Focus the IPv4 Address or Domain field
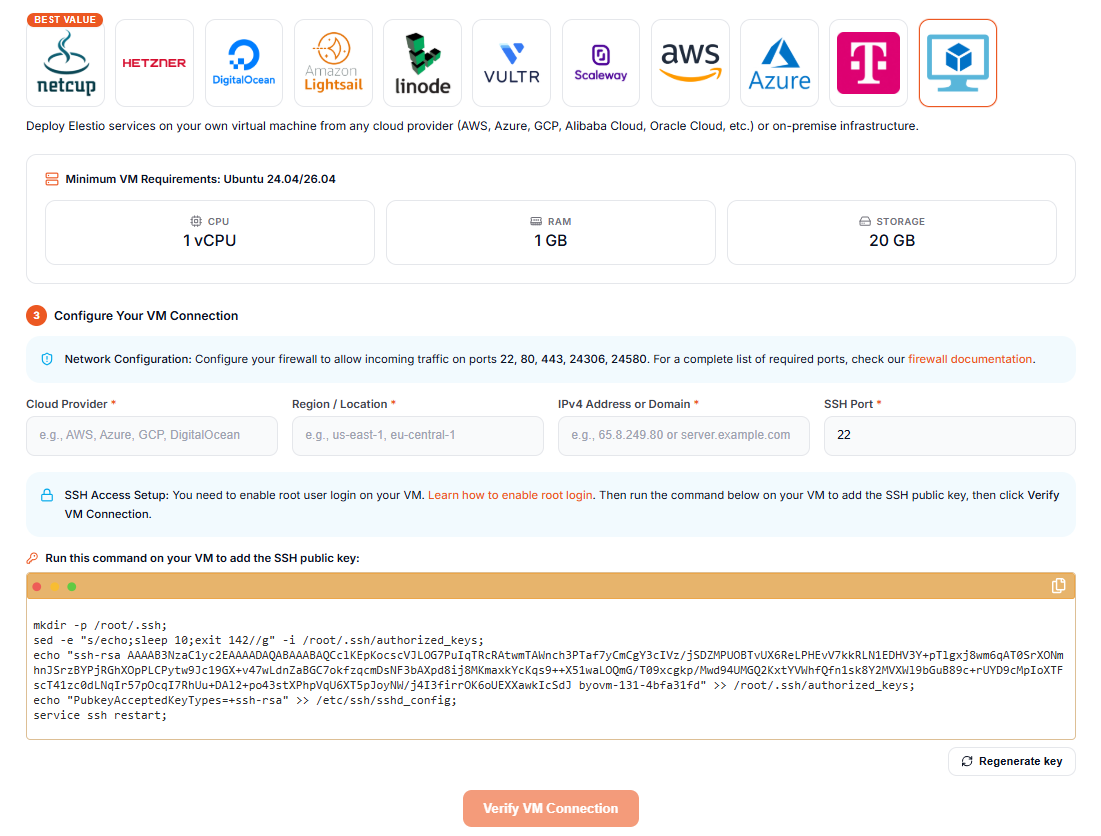1101x836 pixels. [x=684, y=435]
